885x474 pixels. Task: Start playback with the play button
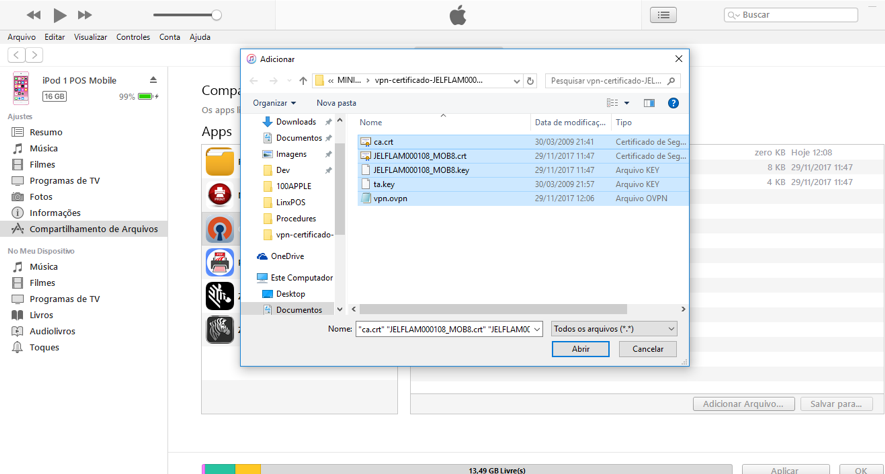pyautogui.click(x=60, y=15)
